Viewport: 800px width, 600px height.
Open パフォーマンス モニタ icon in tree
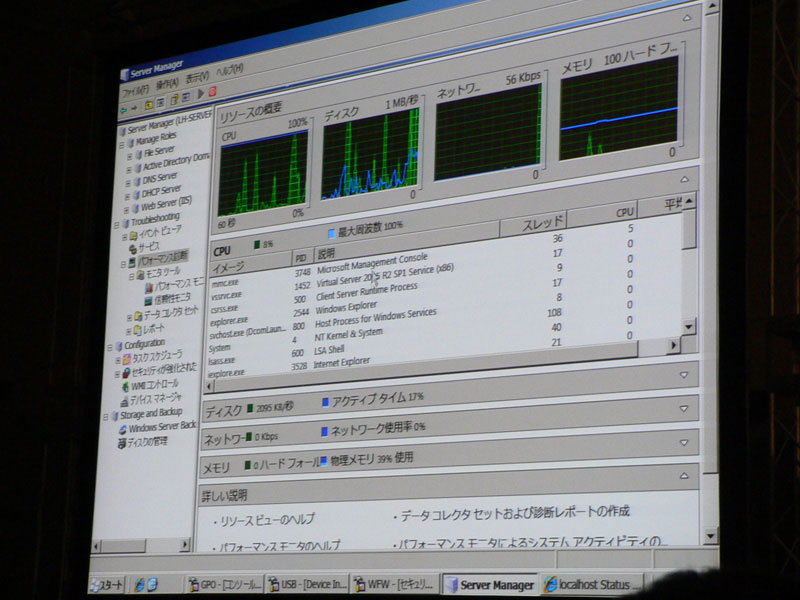click(148, 288)
